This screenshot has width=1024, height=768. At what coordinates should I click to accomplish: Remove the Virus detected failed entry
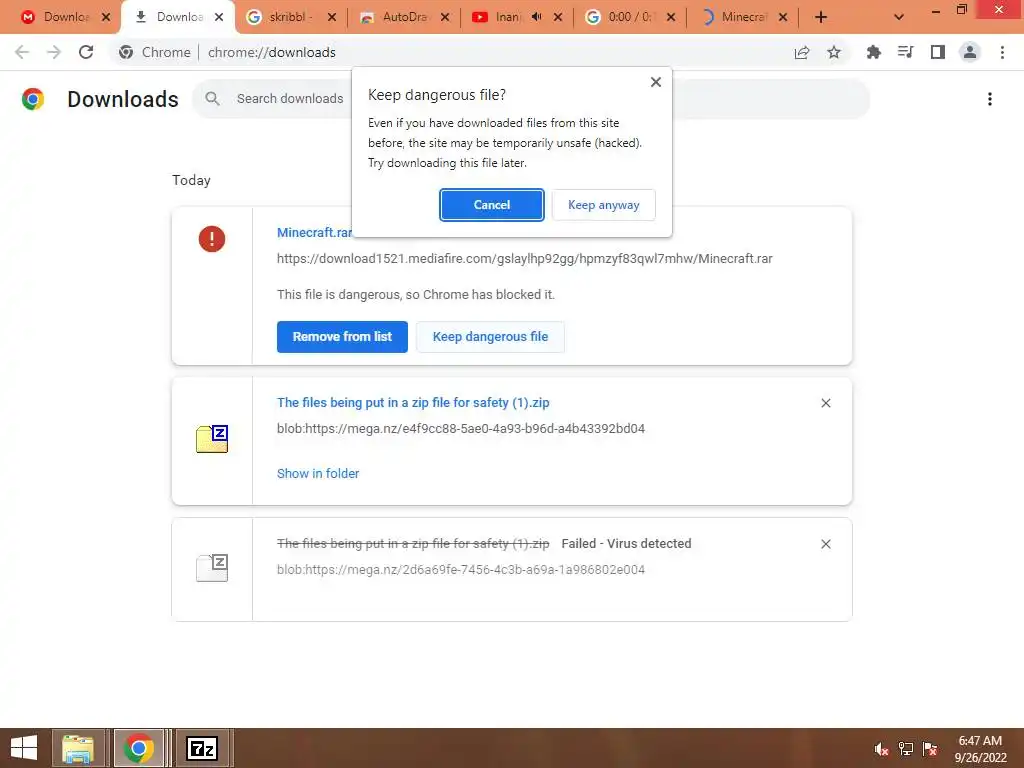tap(825, 544)
